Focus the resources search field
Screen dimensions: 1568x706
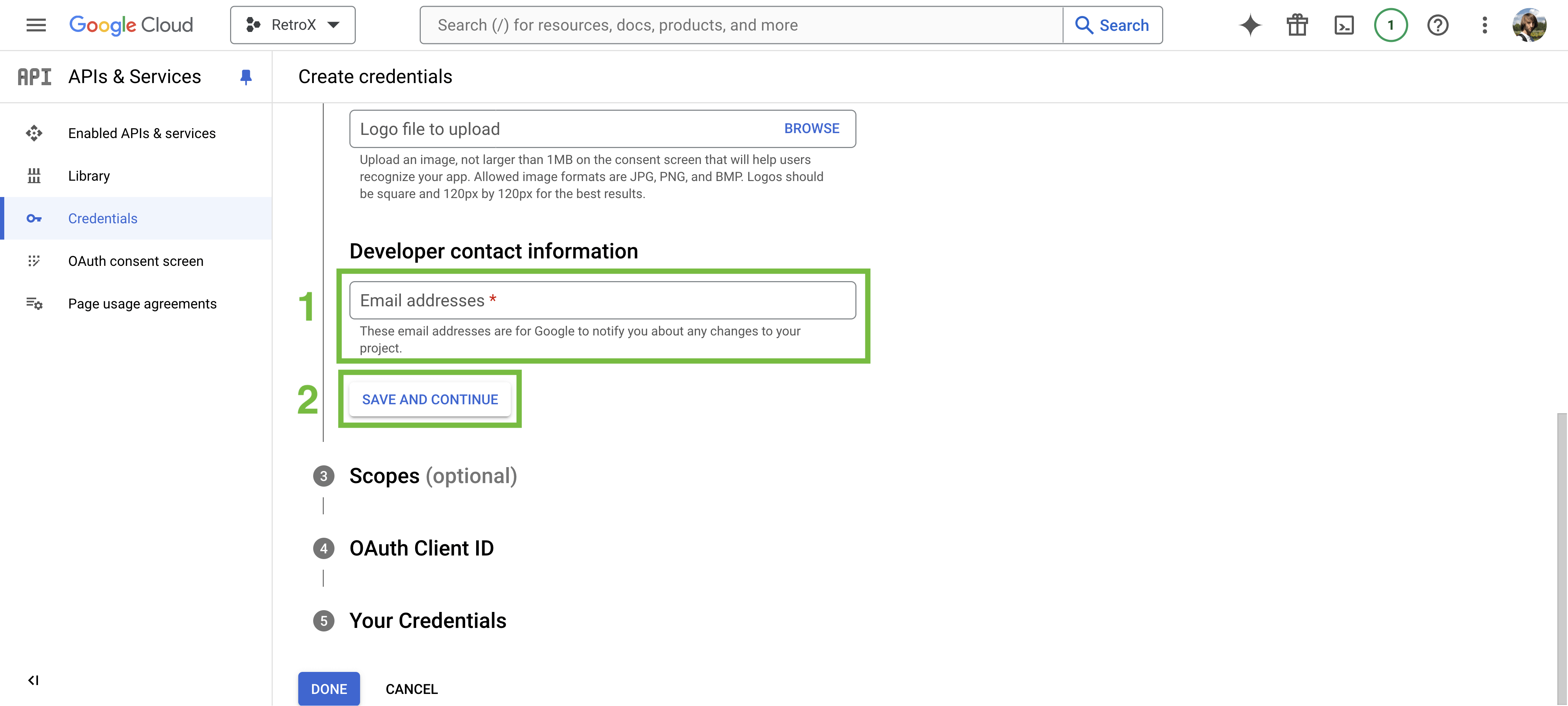point(741,25)
